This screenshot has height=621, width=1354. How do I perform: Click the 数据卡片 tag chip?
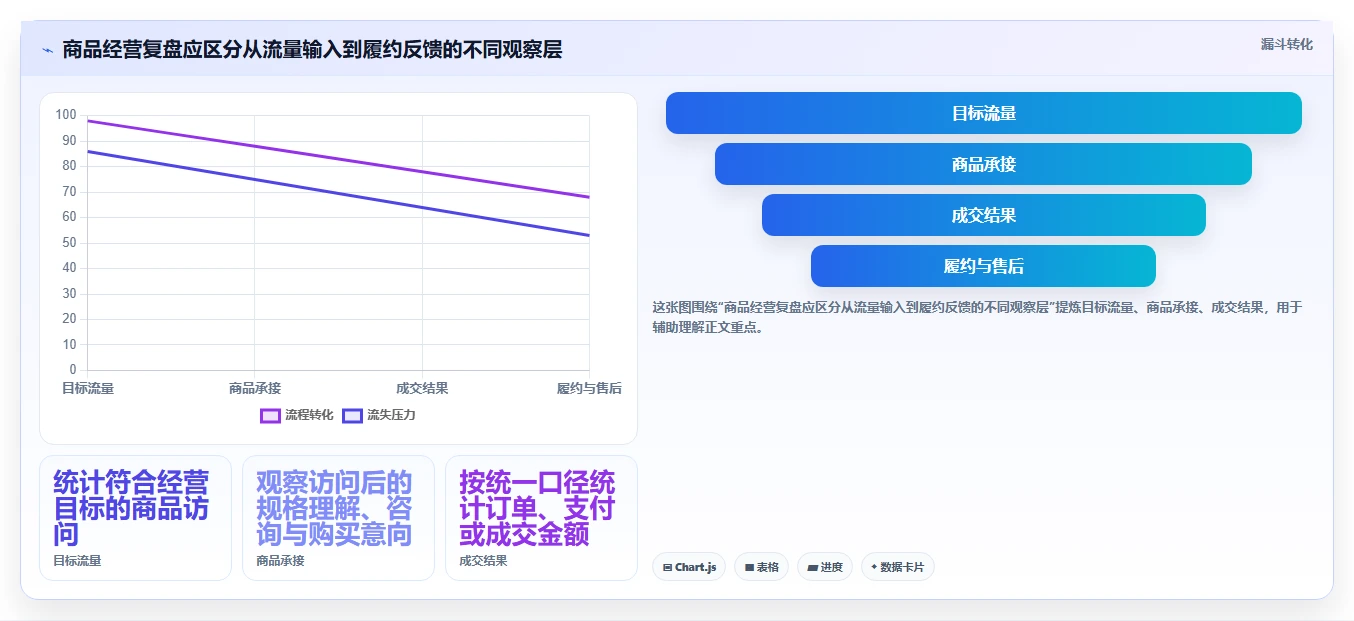coord(898,567)
